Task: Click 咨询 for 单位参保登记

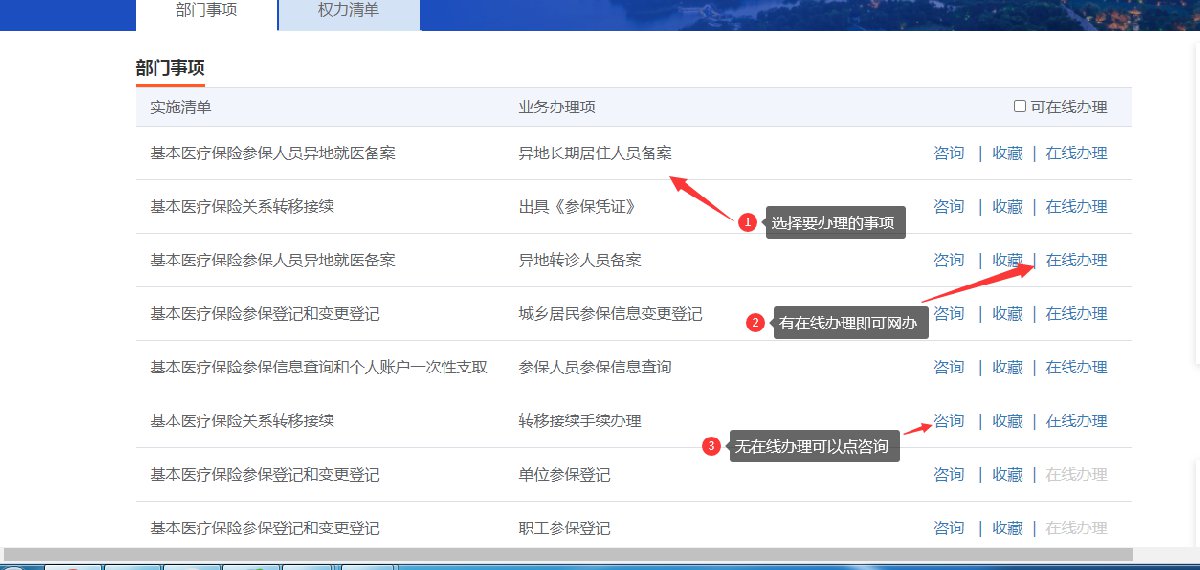Action: [x=948, y=474]
